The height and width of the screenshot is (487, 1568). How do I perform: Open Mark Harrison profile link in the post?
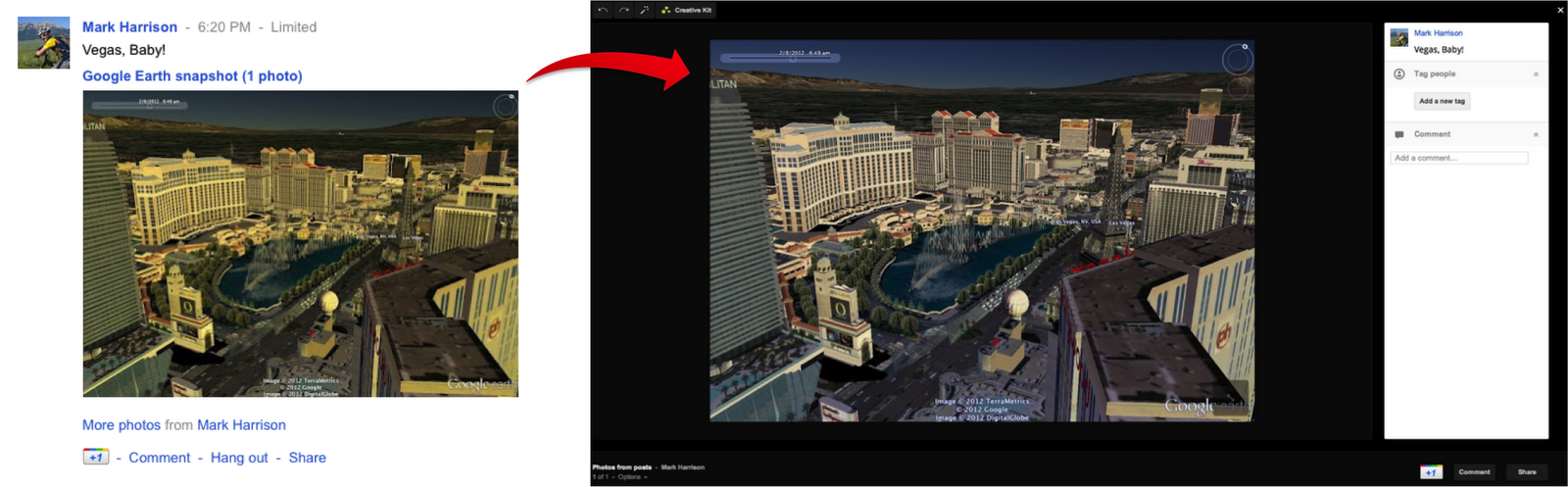[129, 26]
